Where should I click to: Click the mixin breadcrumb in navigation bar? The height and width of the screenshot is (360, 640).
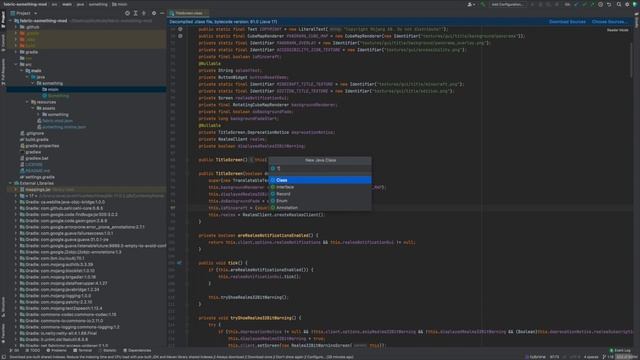[120, 4]
